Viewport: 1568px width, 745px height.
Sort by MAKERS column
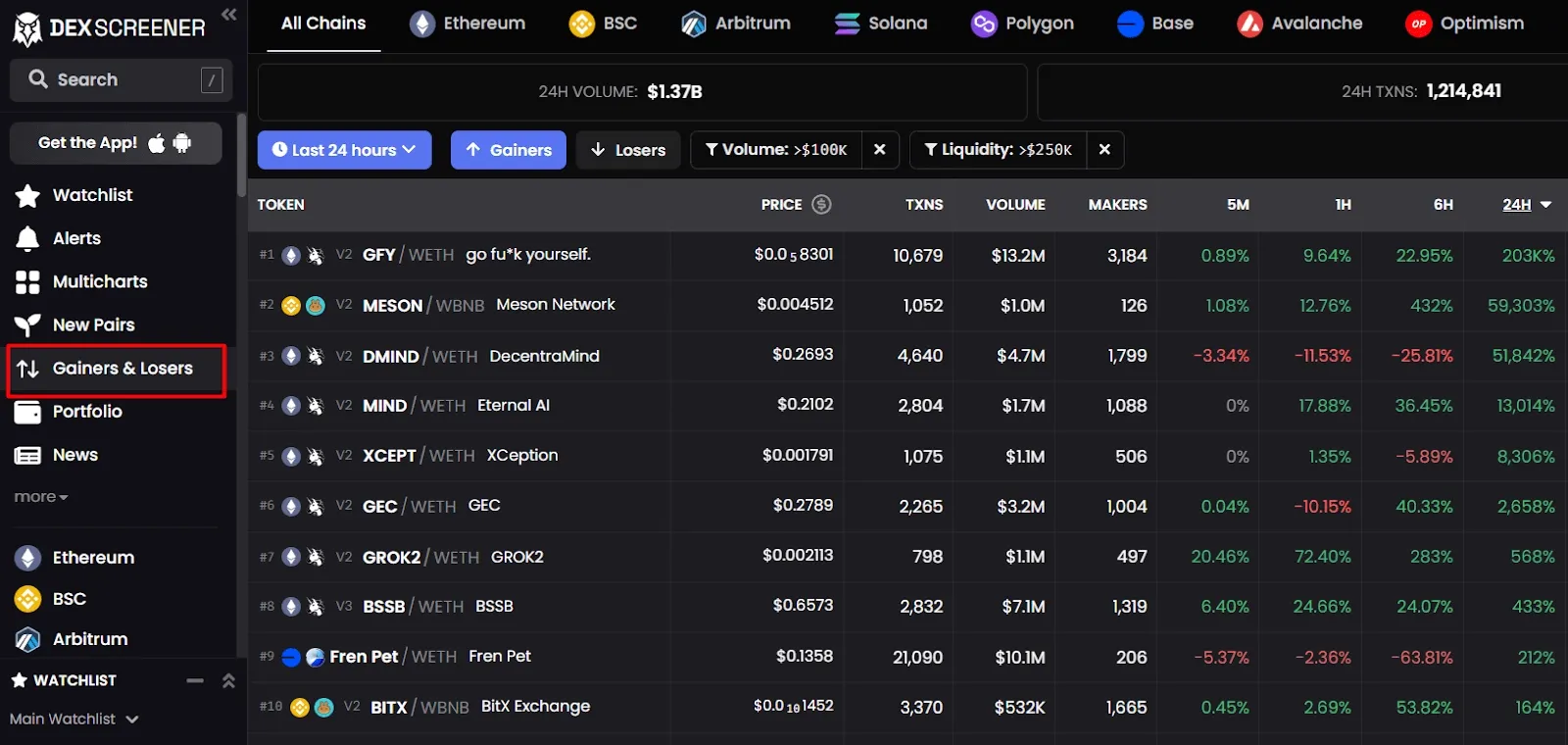point(1117,205)
